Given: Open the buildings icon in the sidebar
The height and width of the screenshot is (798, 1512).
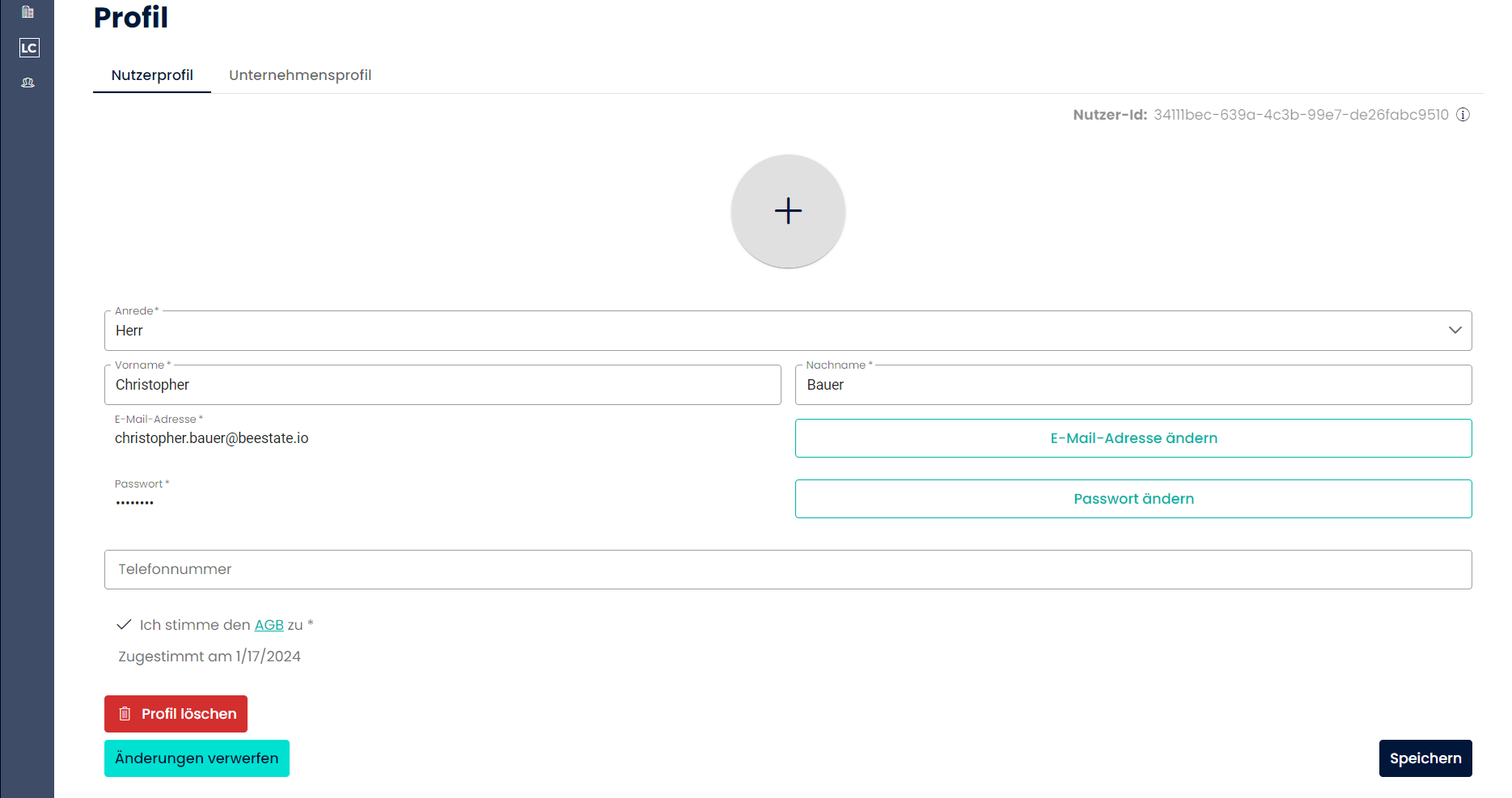Looking at the screenshot, I should [28, 12].
